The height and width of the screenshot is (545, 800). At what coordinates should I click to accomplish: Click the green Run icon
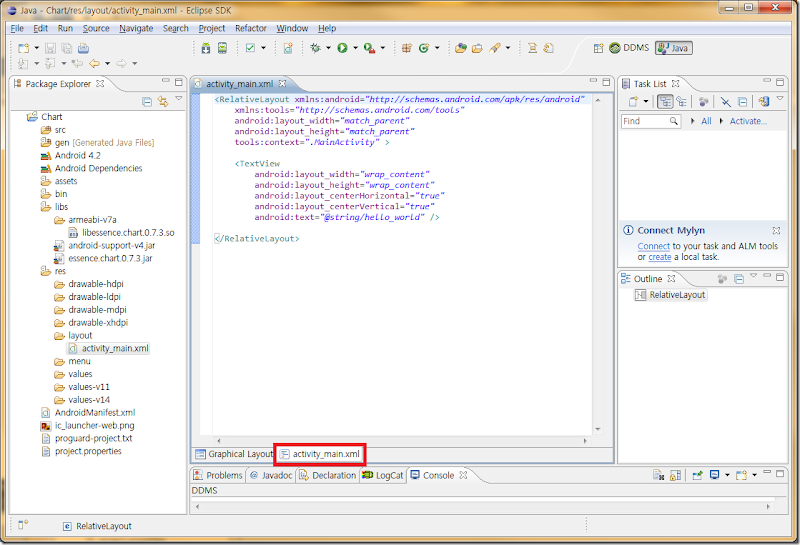(342, 48)
